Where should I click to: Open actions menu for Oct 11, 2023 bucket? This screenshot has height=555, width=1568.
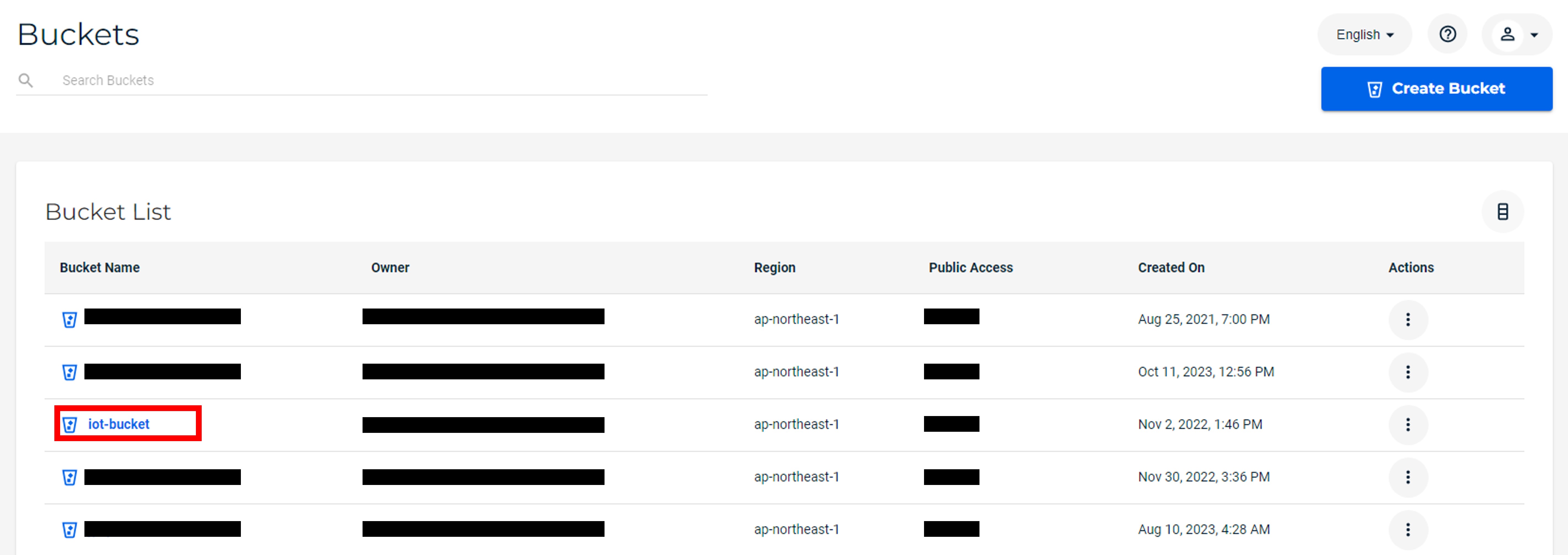coord(1407,372)
